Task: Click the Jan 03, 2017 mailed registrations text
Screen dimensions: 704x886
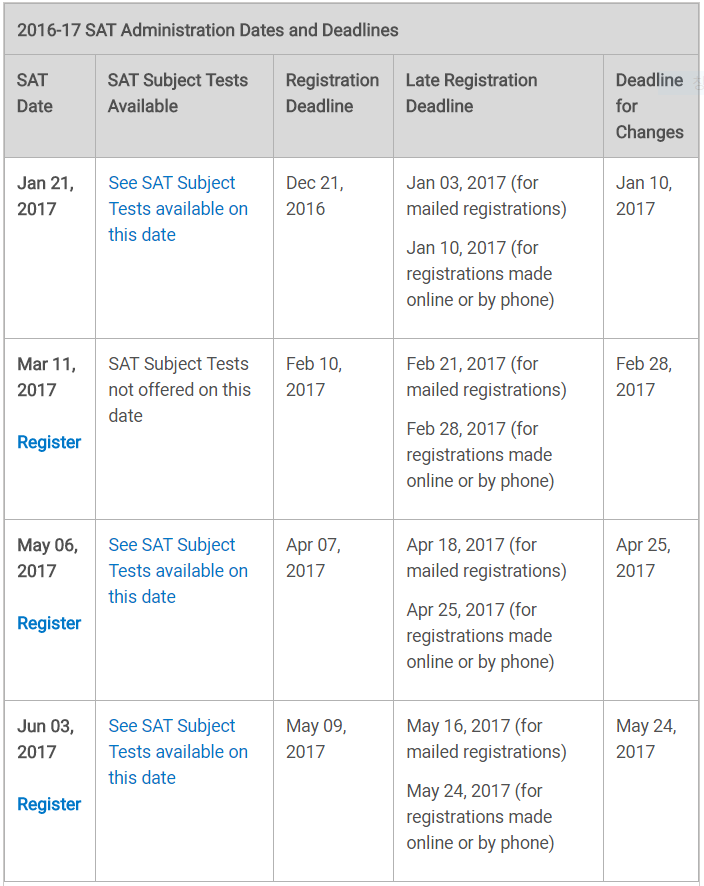Action: (x=486, y=196)
